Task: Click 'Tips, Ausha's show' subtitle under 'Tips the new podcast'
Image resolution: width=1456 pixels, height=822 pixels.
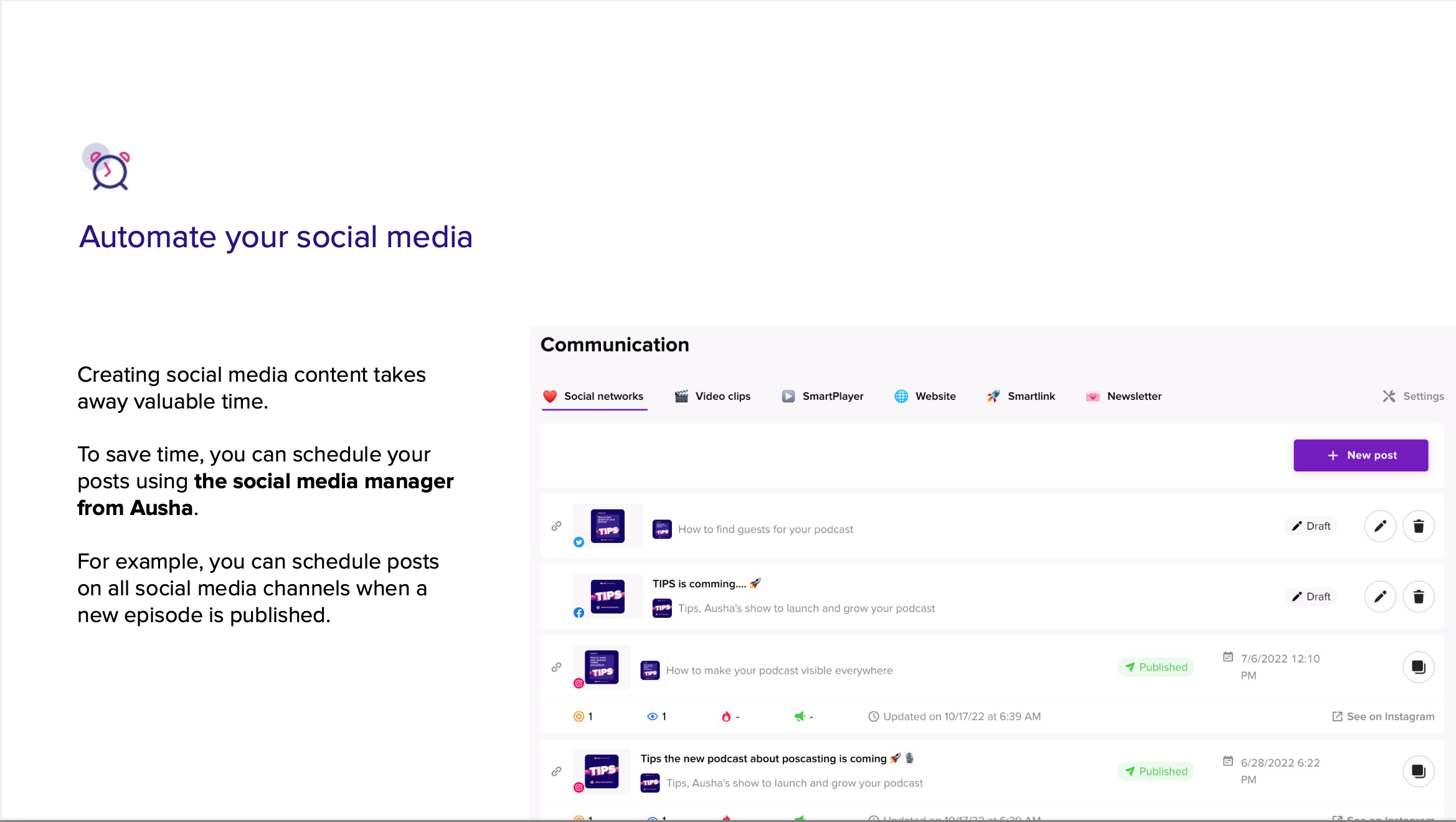Action: (795, 783)
